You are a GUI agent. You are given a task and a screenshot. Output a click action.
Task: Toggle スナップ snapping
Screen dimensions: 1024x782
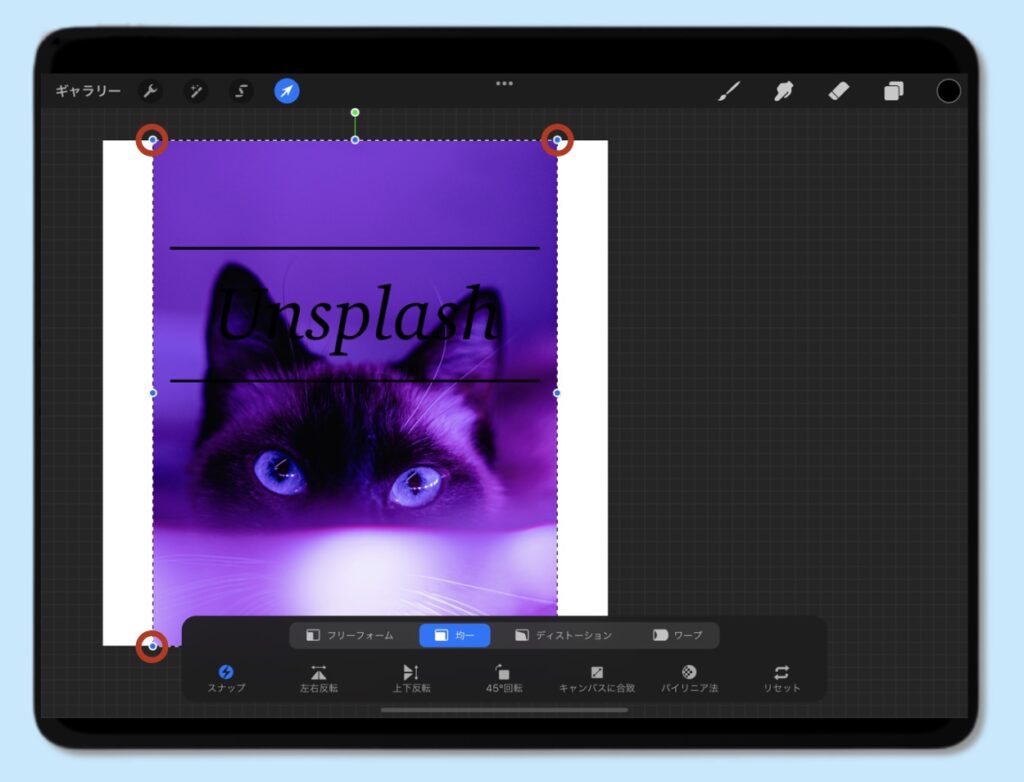pyautogui.click(x=226, y=678)
